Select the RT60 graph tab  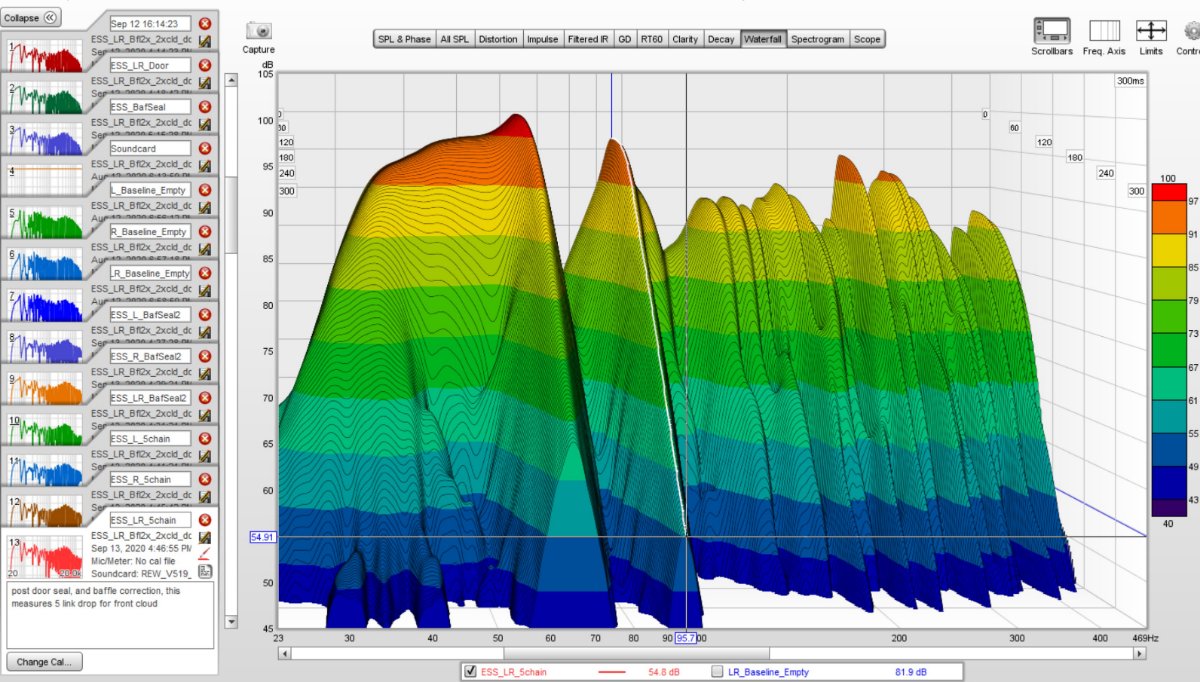(651, 39)
